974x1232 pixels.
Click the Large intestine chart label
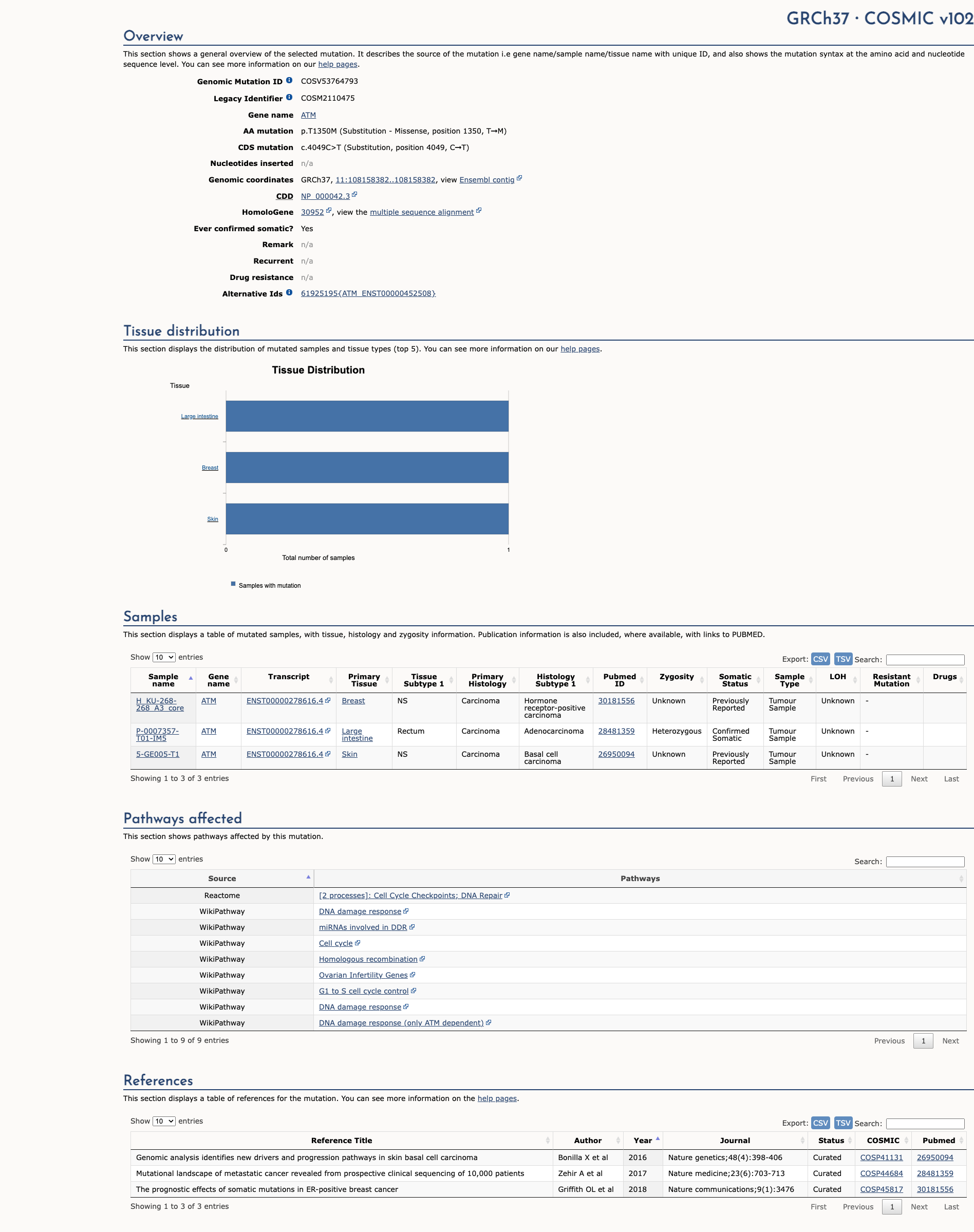pos(200,416)
